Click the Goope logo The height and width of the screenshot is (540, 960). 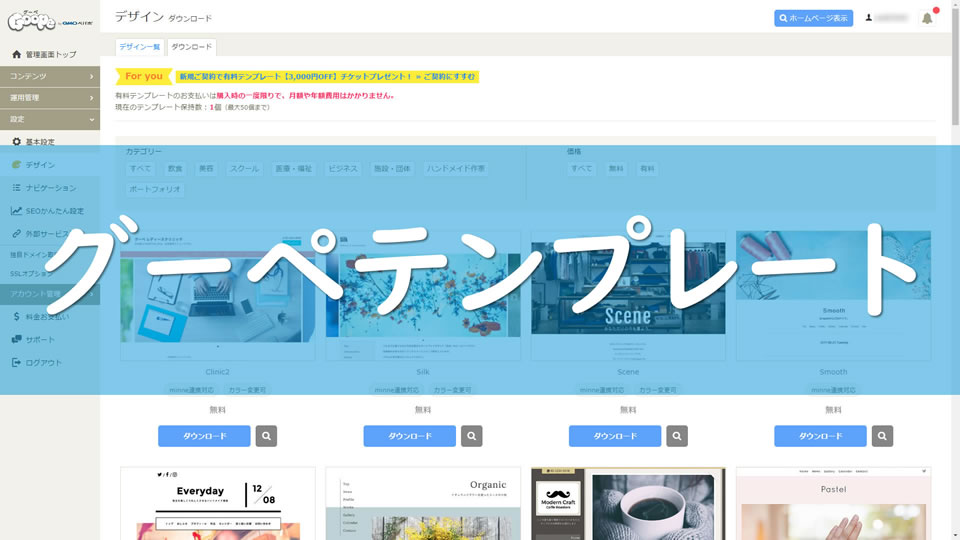pyautogui.click(x=50, y=21)
